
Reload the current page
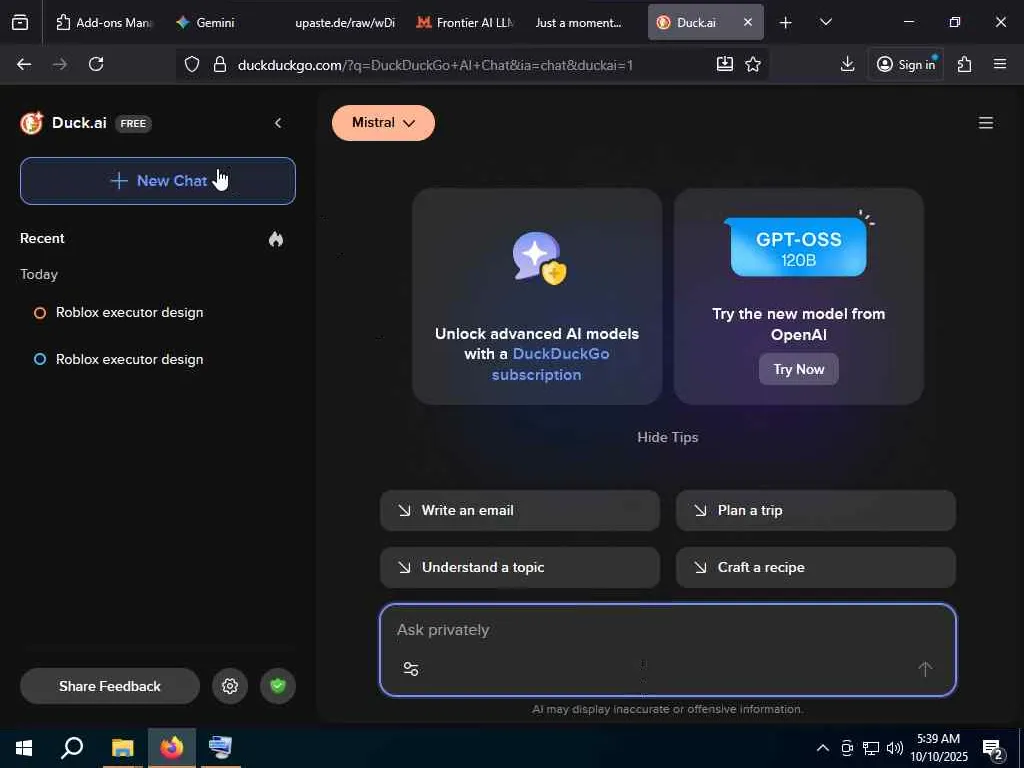pos(96,64)
